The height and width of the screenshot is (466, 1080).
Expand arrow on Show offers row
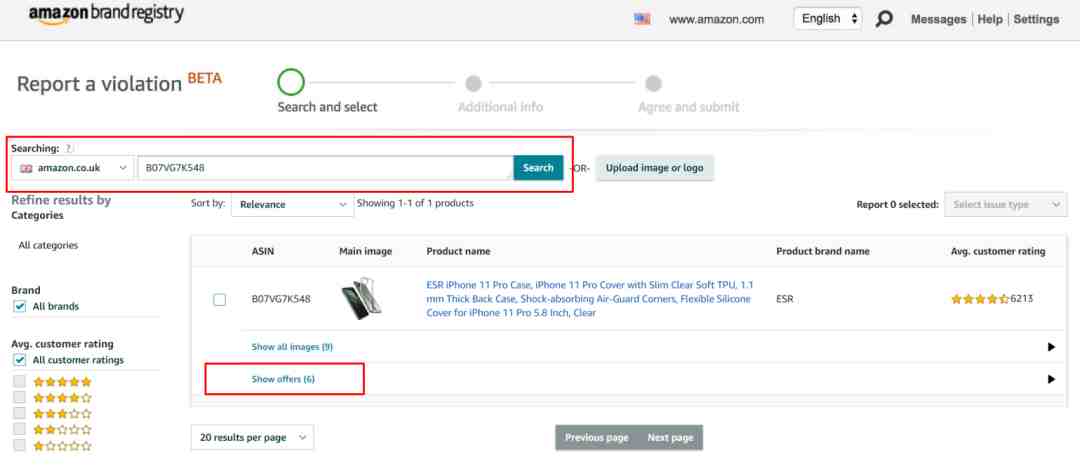point(1051,379)
